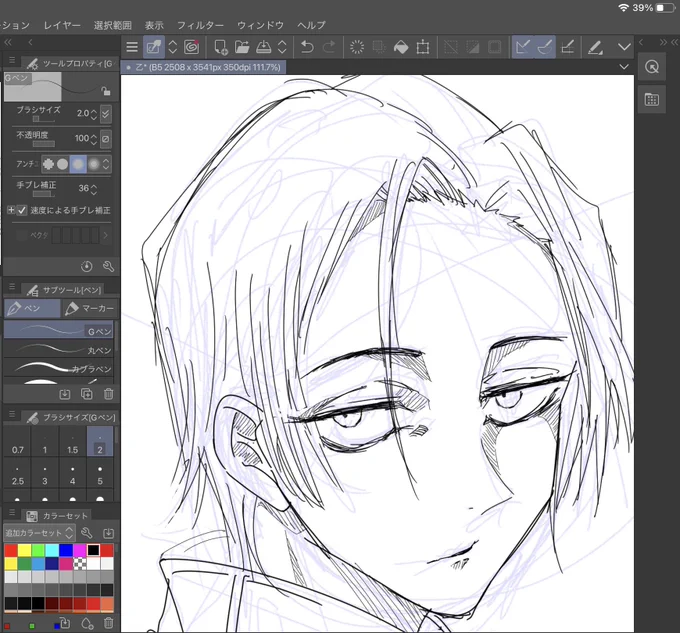Toggle Snap to Ruler icon
This screenshot has height=633, width=680.
523,47
